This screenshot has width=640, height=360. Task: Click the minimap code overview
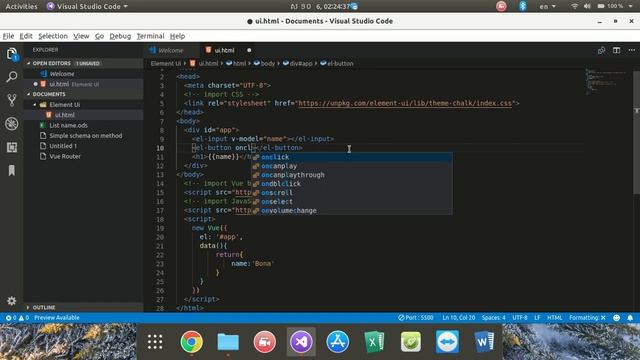click(x=608, y=82)
